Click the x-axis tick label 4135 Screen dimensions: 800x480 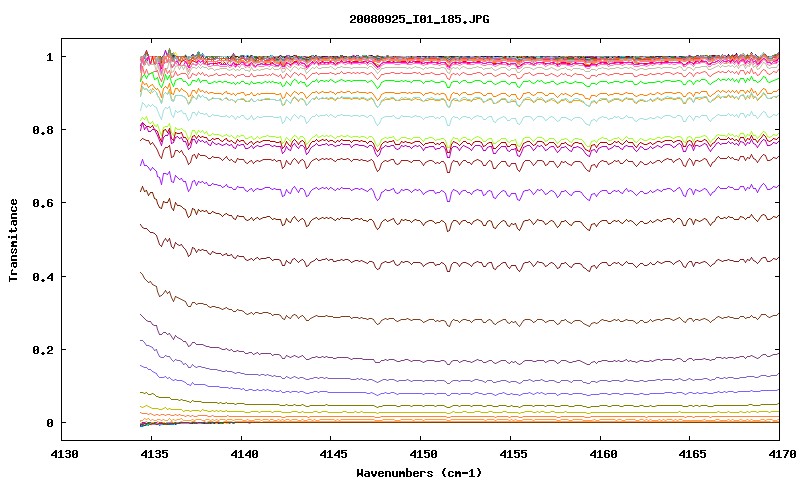[x=154, y=453]
